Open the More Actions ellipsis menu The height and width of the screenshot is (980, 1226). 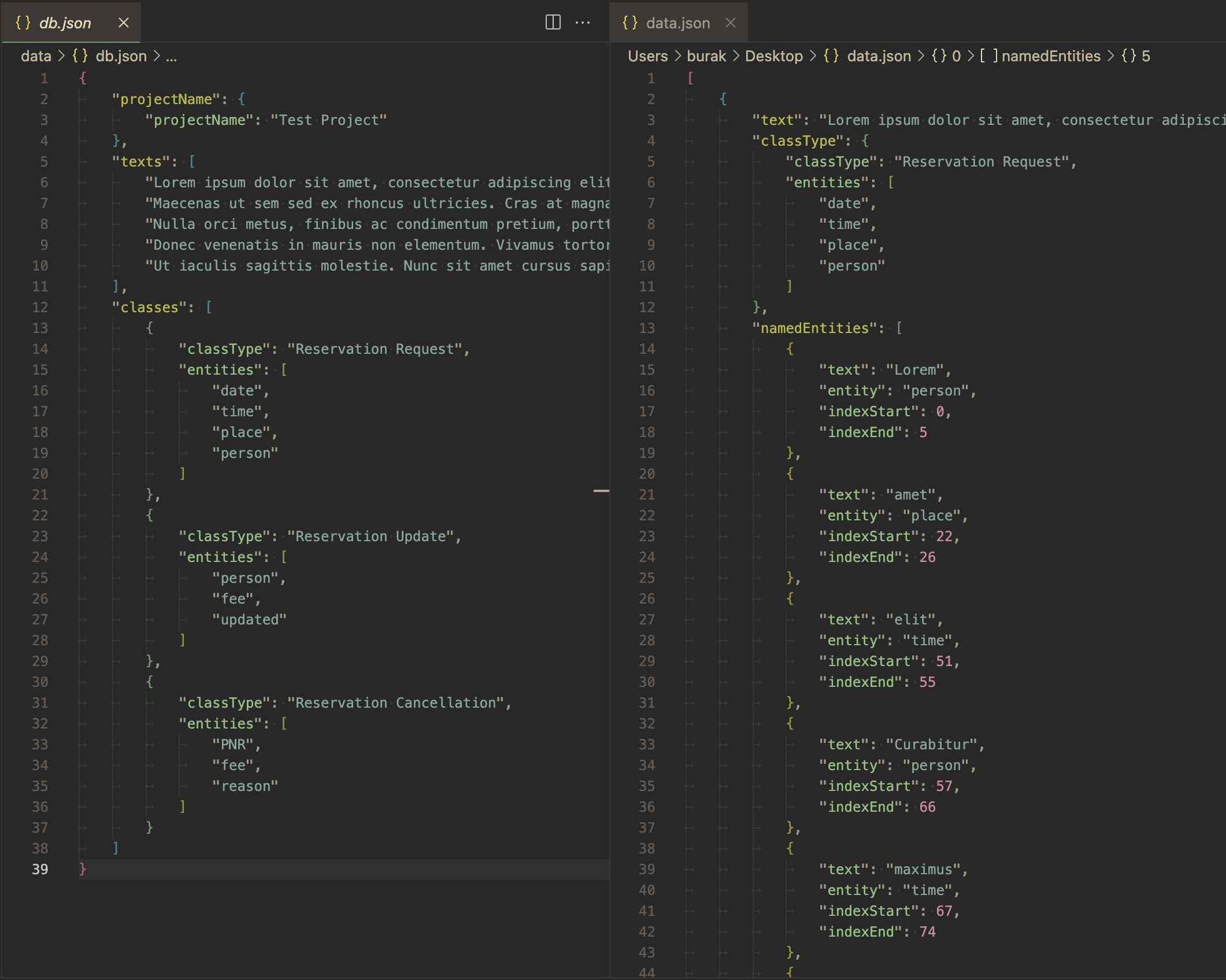pos(583,23)
